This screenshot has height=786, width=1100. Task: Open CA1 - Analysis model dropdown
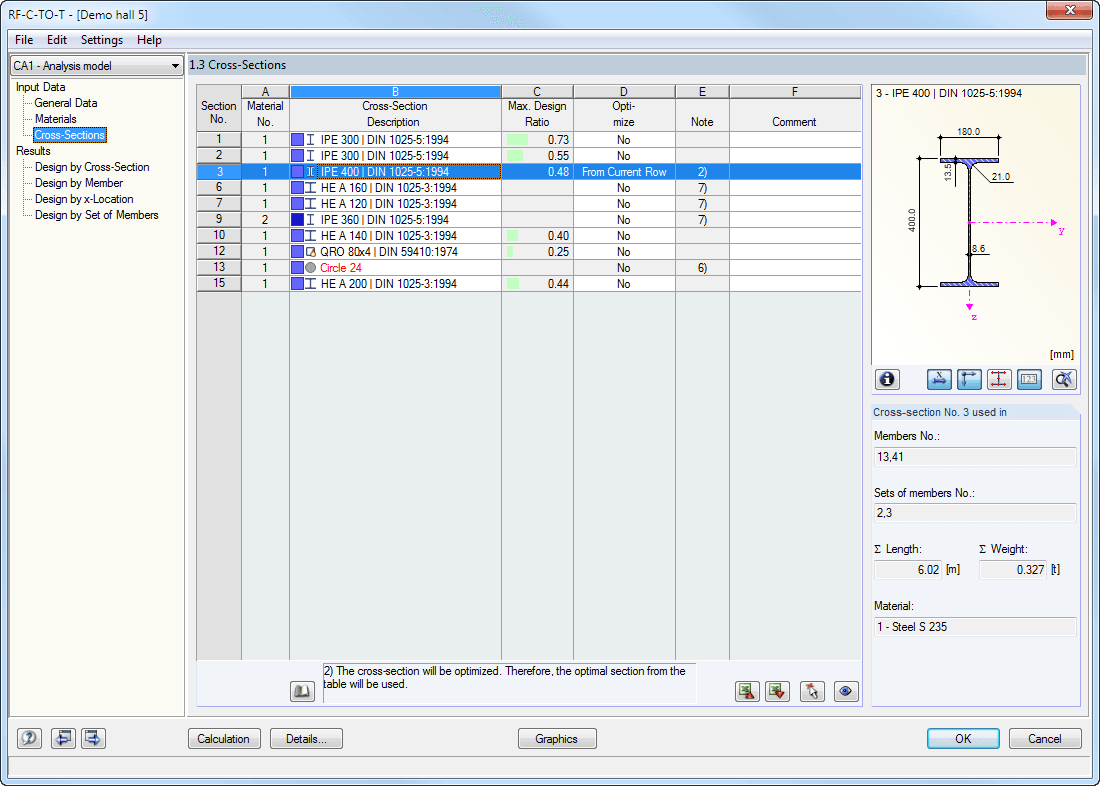[x=97, y=66]
